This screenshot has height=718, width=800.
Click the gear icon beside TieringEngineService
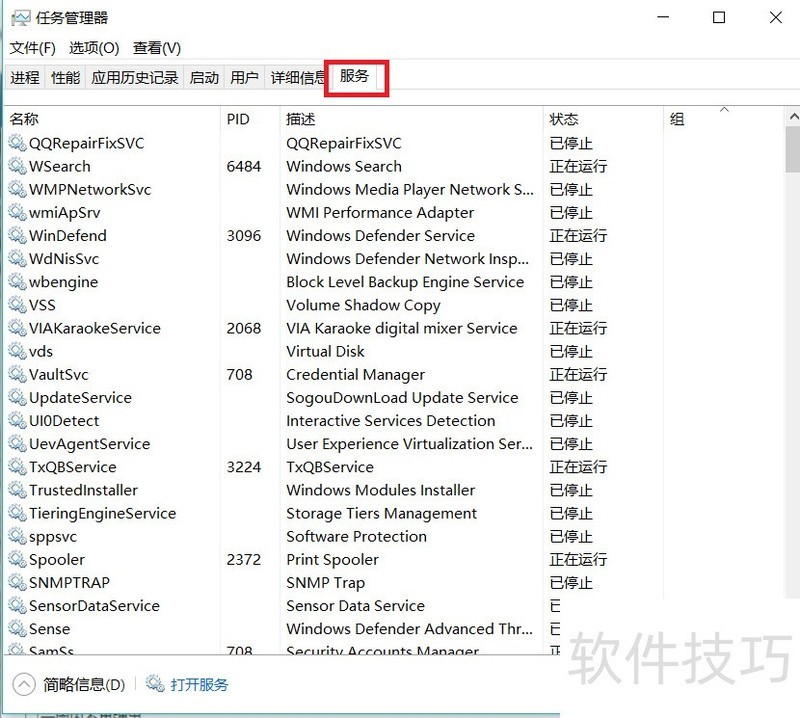[17, 513]
